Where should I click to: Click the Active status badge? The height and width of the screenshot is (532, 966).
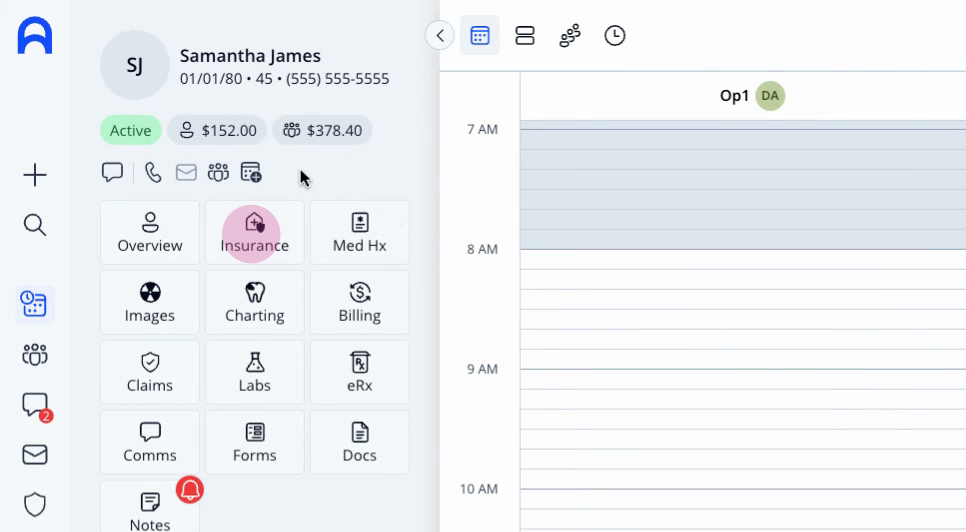pyautogui.click(x=131, y=131)
